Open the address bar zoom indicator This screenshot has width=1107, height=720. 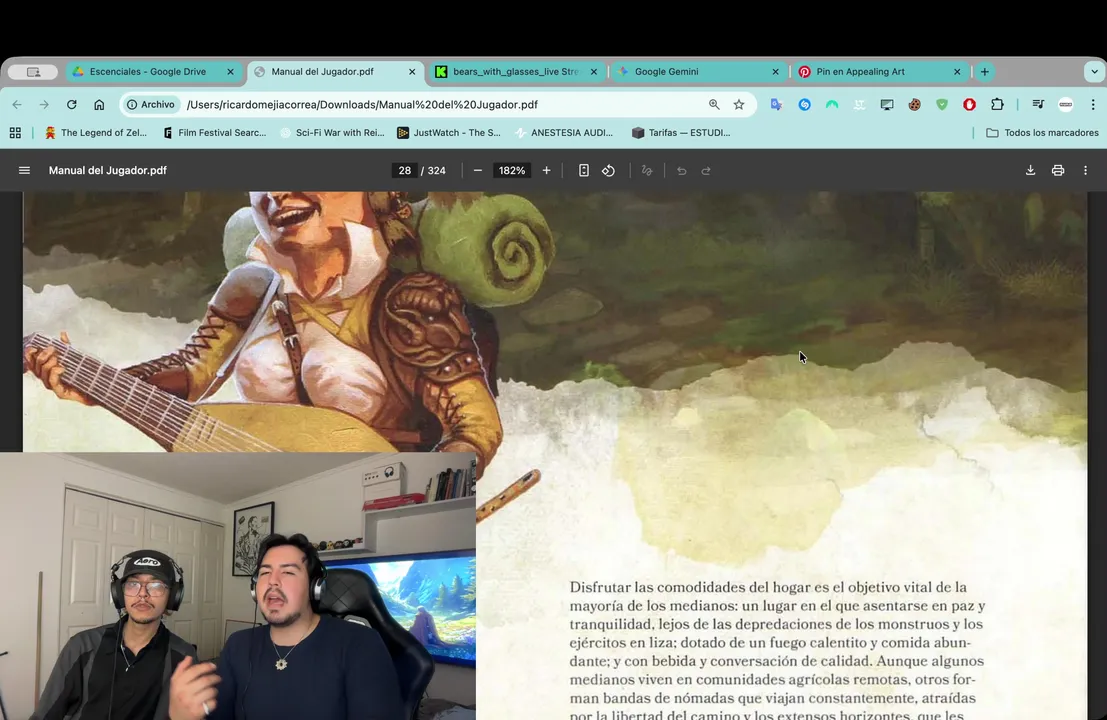click(714, 104)
